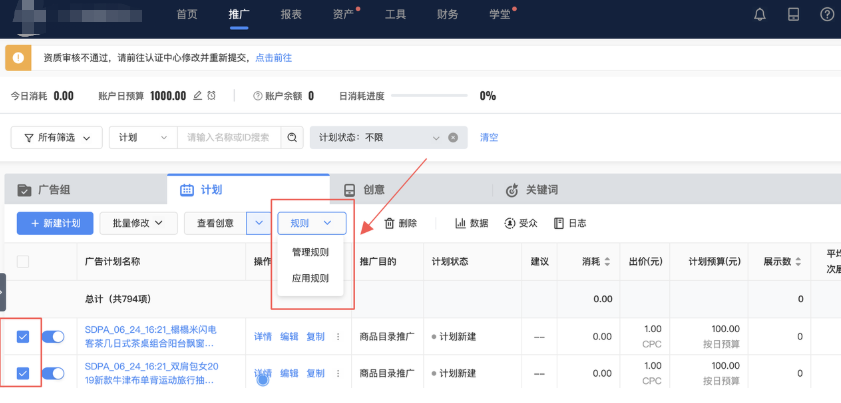Follow the 点击前往 link
This screenshot has height=403, width=841.
[274, 58]
